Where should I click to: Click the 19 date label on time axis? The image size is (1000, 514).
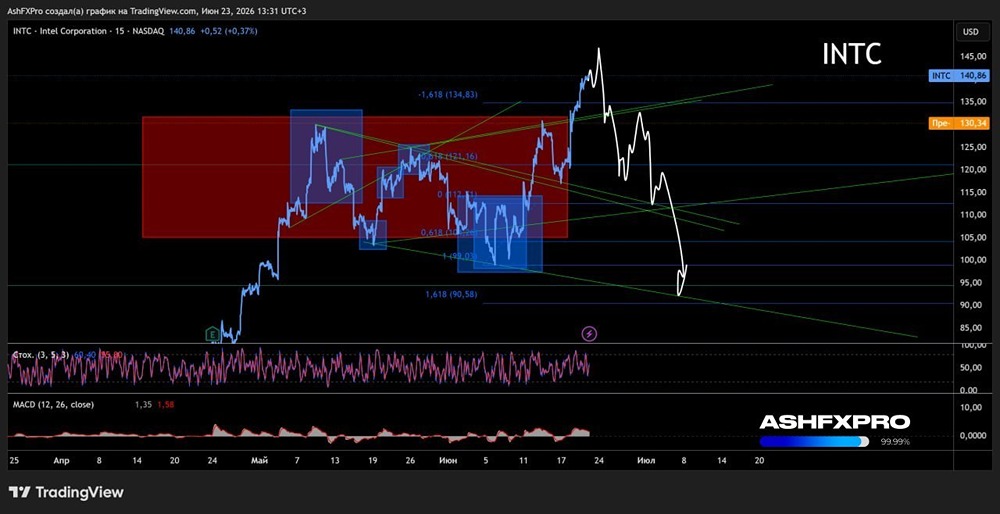tap(372, 460)
